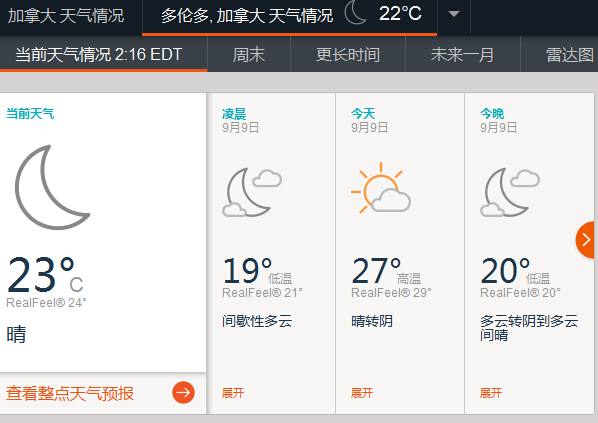The width and height of the screenshot is (598, 423).
Task: Click the moon icon in the top header bar
Action: pos(355,13)
